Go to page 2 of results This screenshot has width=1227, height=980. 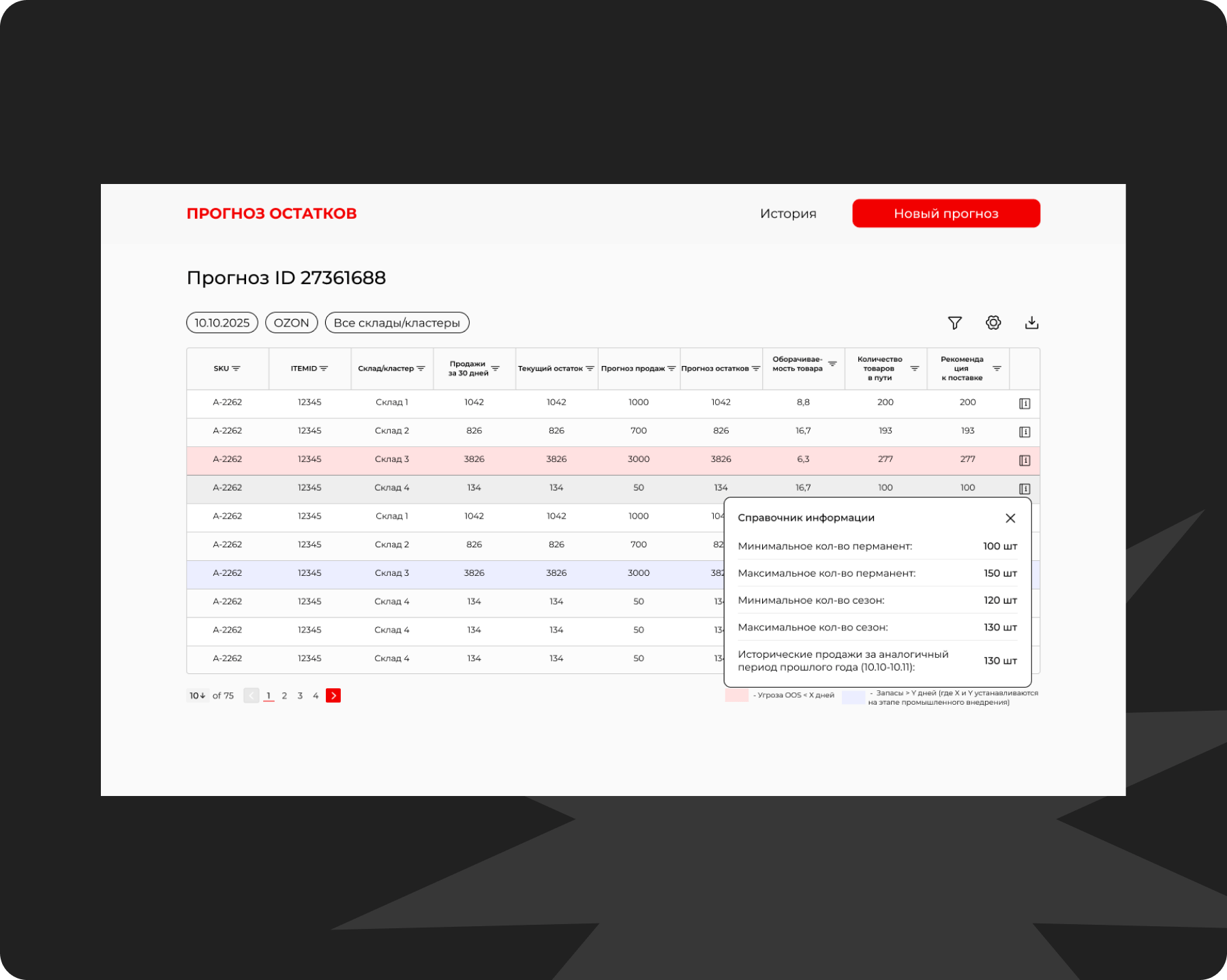[x=284, y=696]
